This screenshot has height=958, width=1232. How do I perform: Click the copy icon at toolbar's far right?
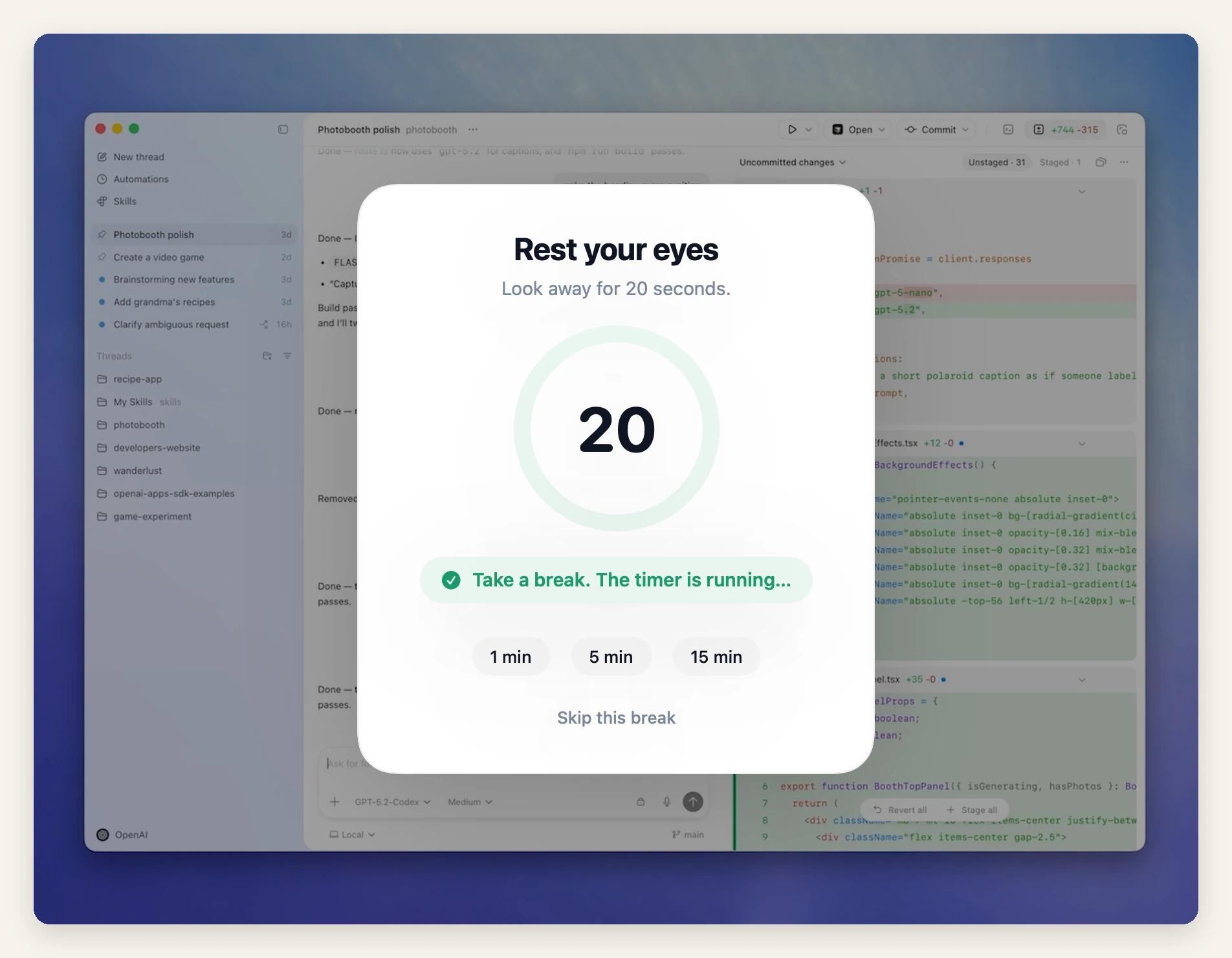pos(1123,129)
